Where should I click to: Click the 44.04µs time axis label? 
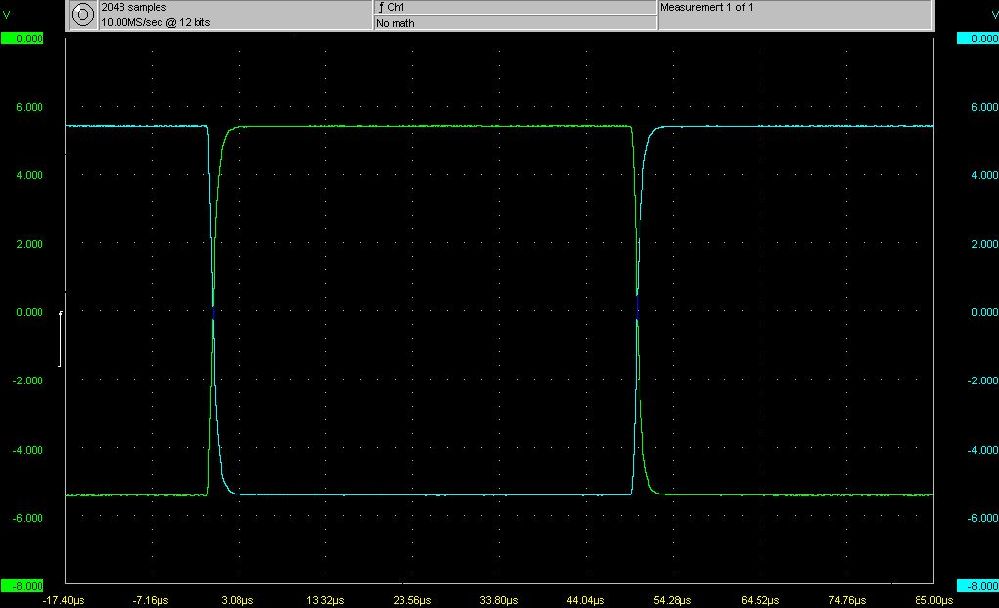point(586,600)
